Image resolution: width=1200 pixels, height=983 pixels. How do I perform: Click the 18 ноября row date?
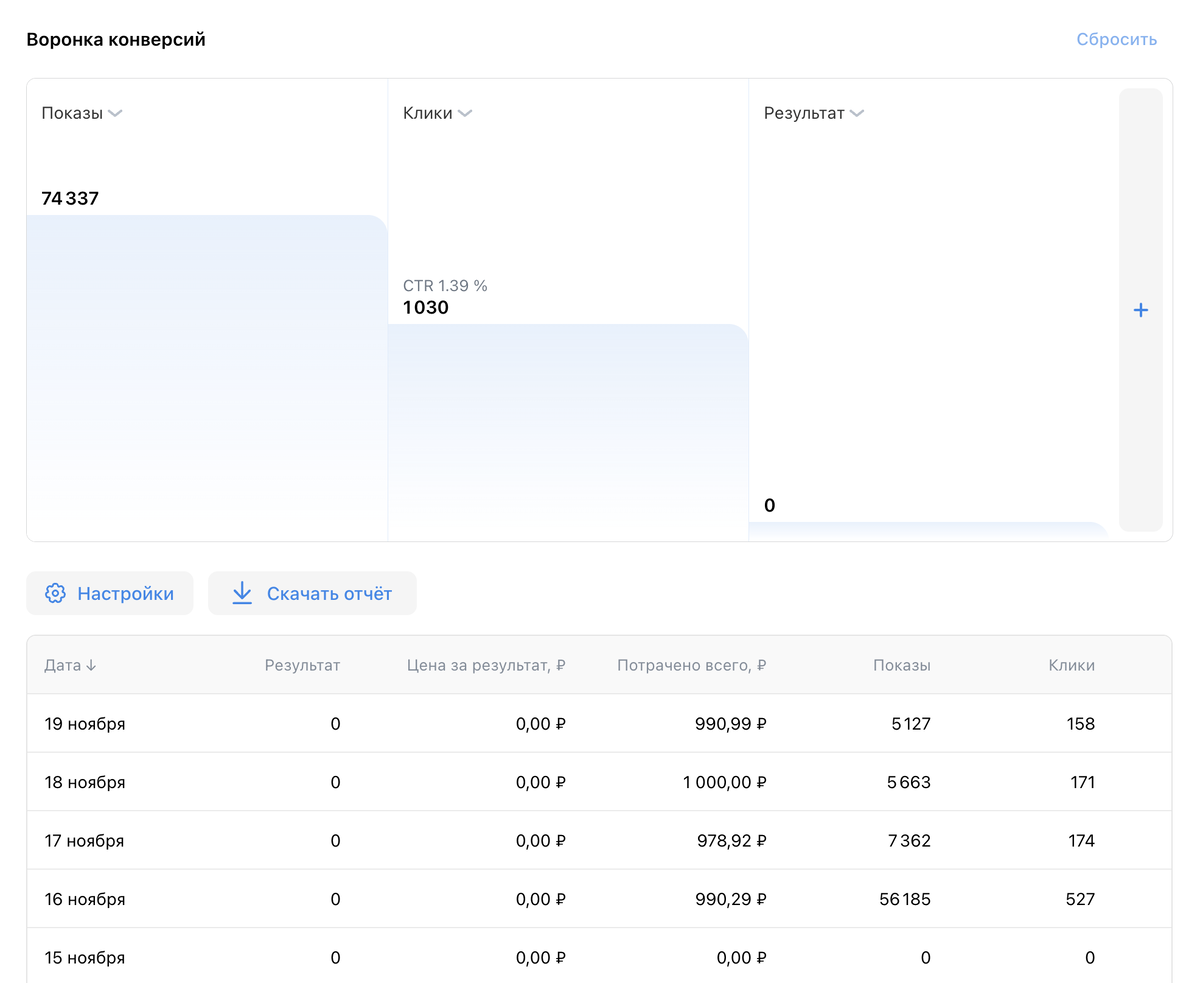click(85, 782)
